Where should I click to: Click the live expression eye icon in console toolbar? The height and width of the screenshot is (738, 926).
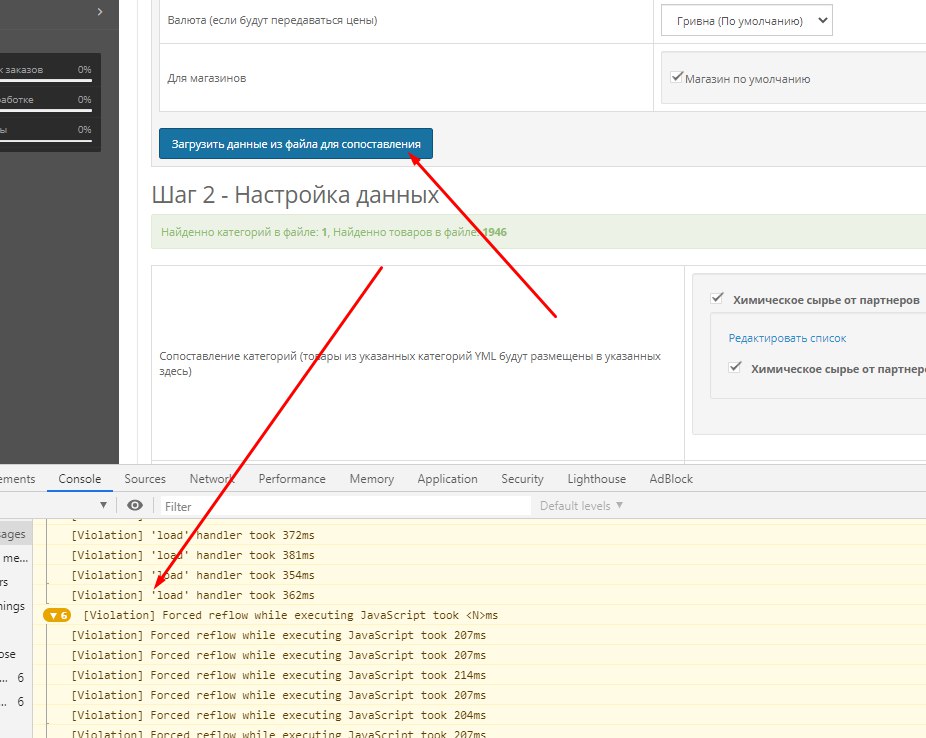click(x=135, y=505)
